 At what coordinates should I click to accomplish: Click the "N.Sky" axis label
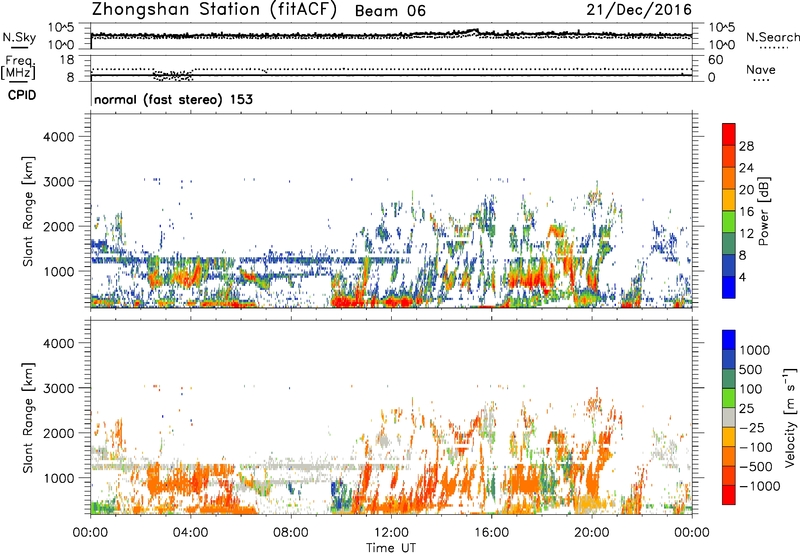tap(19, 37)
